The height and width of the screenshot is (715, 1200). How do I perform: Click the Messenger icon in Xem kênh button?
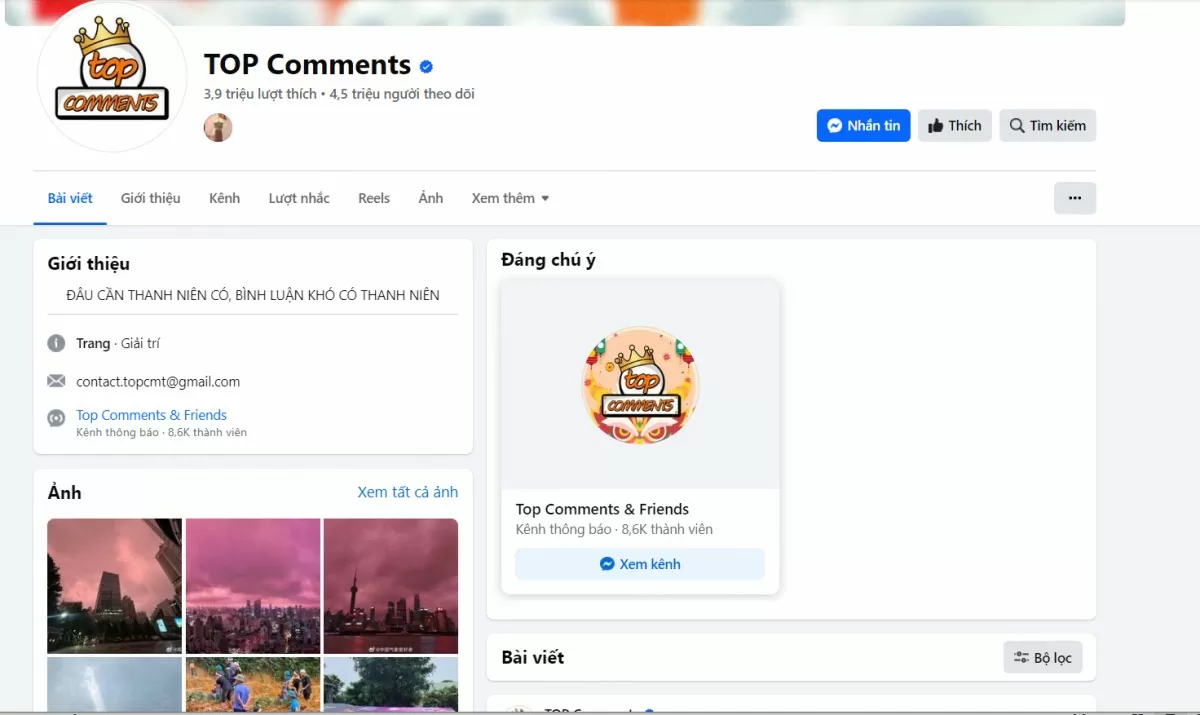coord(607,564)
